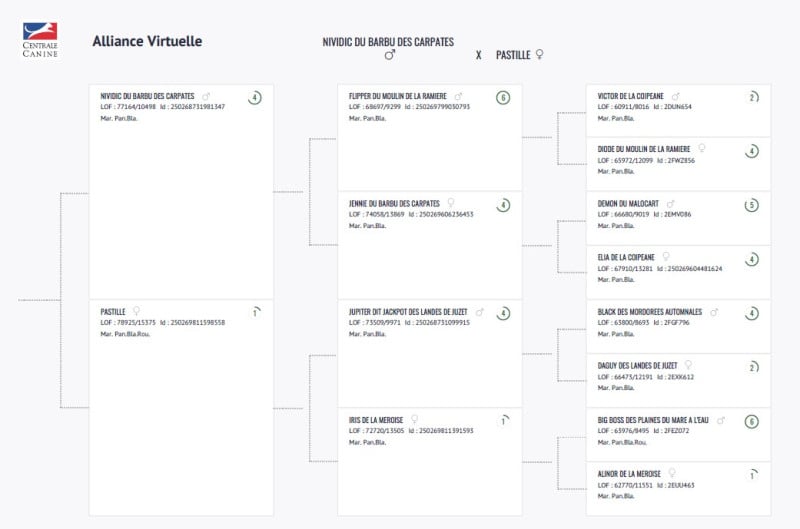
Task: Click the rating badge 4 on Elia de la Coipeane
Action: 752,259
